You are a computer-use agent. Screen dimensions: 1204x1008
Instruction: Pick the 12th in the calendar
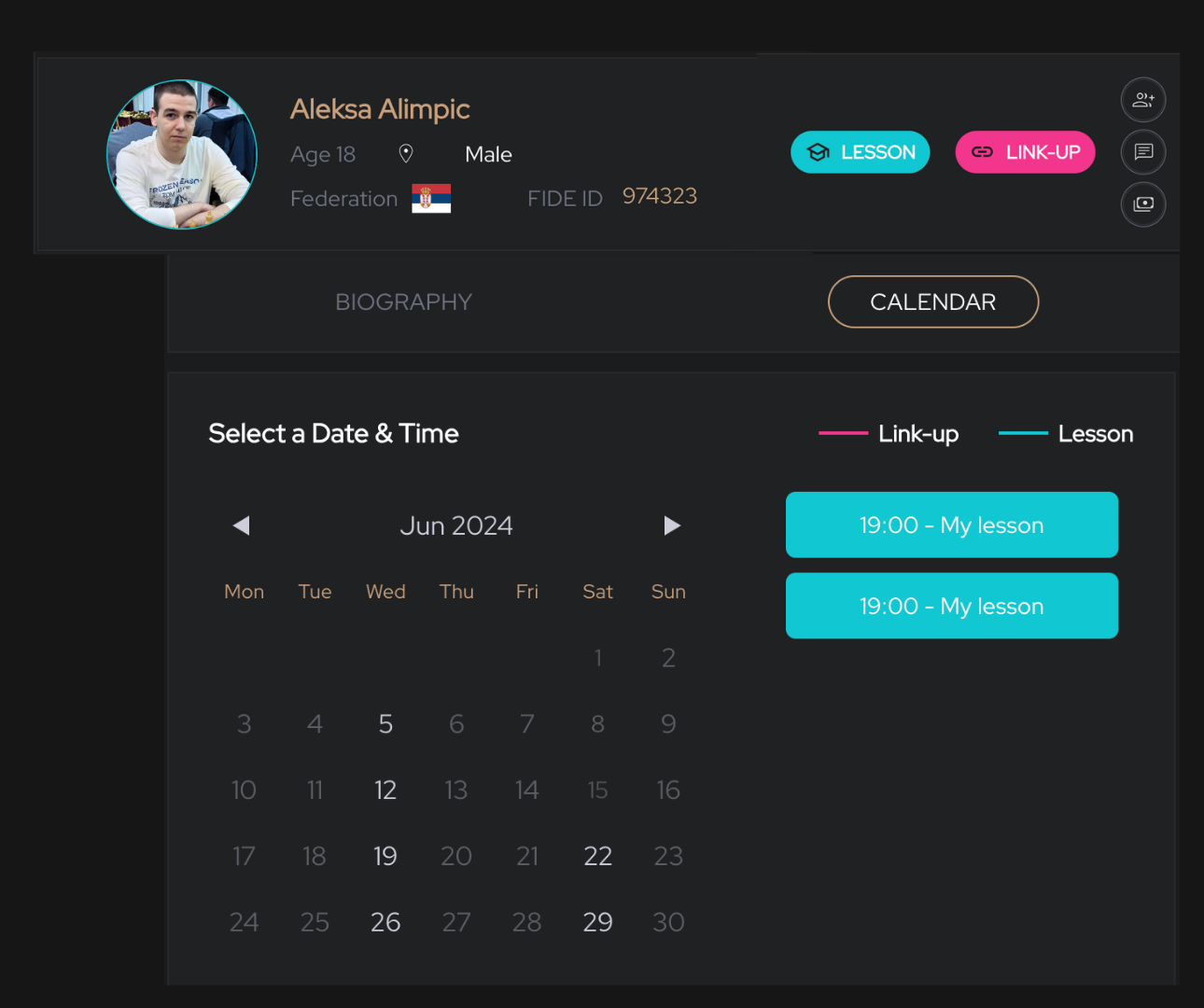click(x=385, y=791)
